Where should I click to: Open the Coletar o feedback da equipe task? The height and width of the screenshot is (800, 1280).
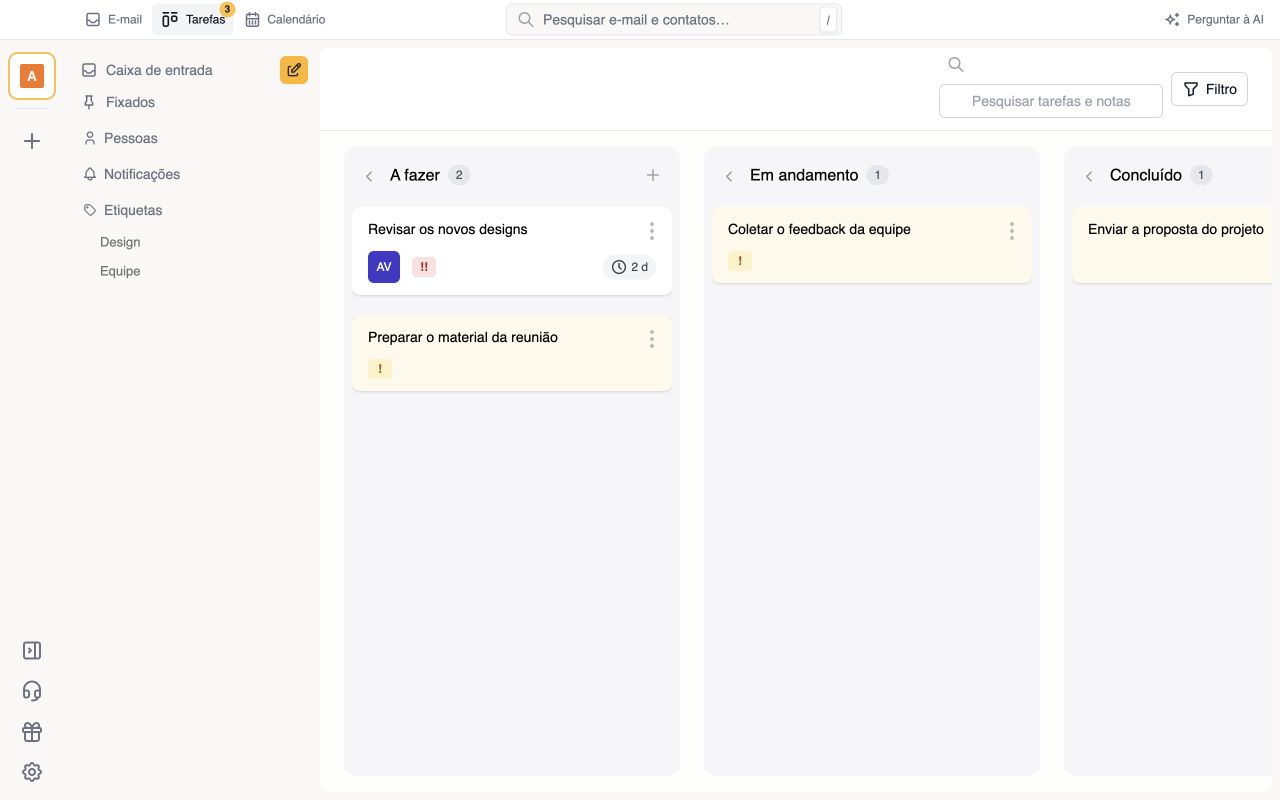click(872, 245)
